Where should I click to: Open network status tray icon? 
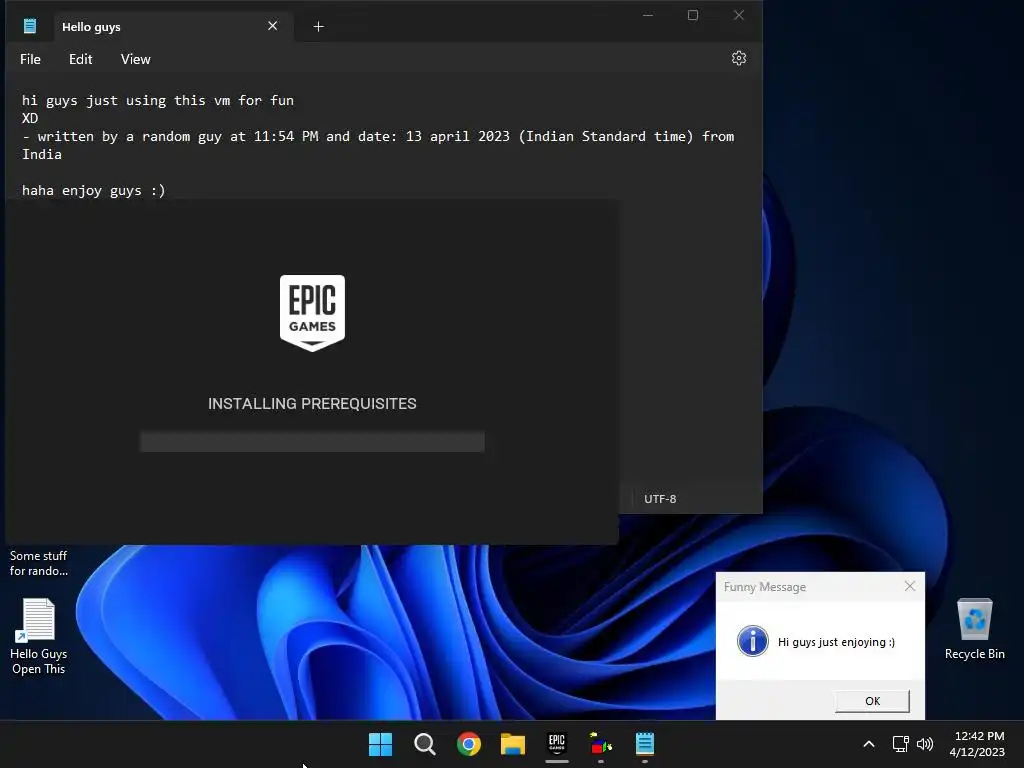coord(901,744)
